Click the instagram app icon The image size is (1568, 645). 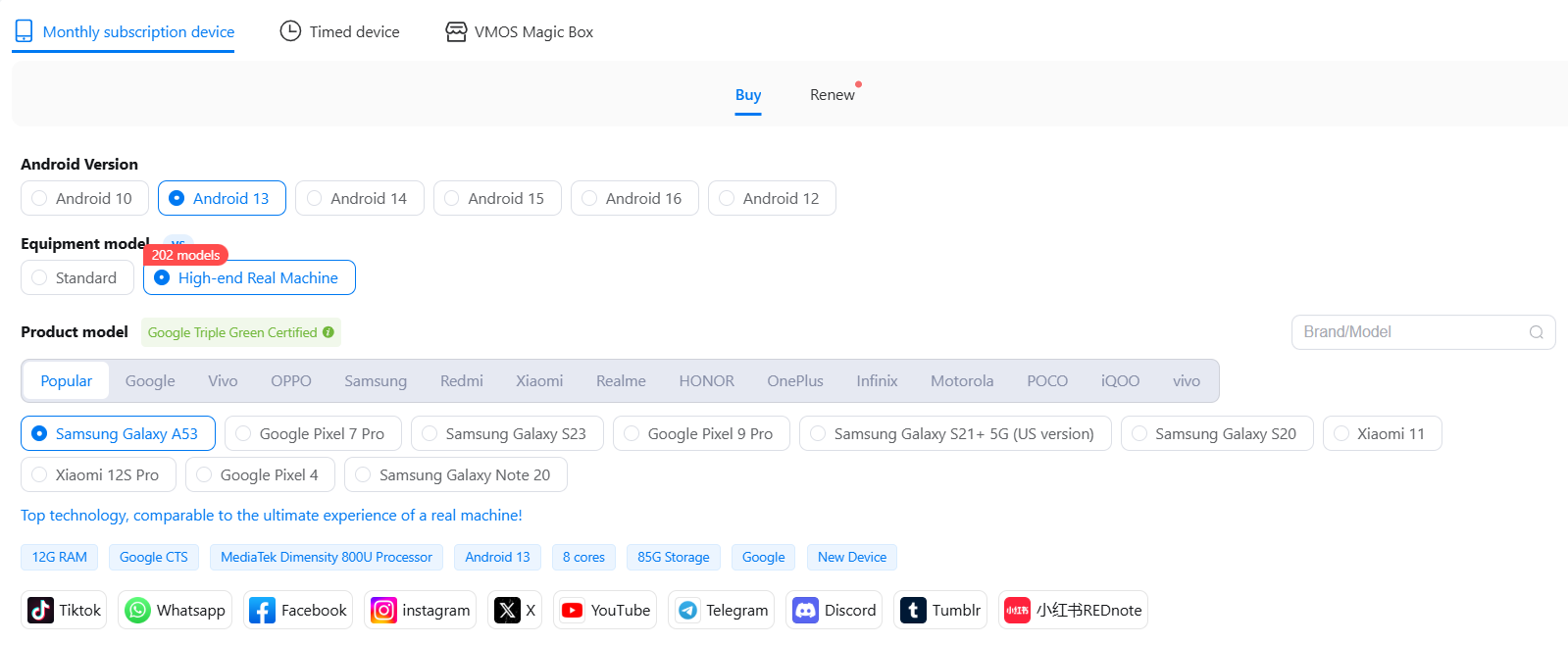(383, 610)
